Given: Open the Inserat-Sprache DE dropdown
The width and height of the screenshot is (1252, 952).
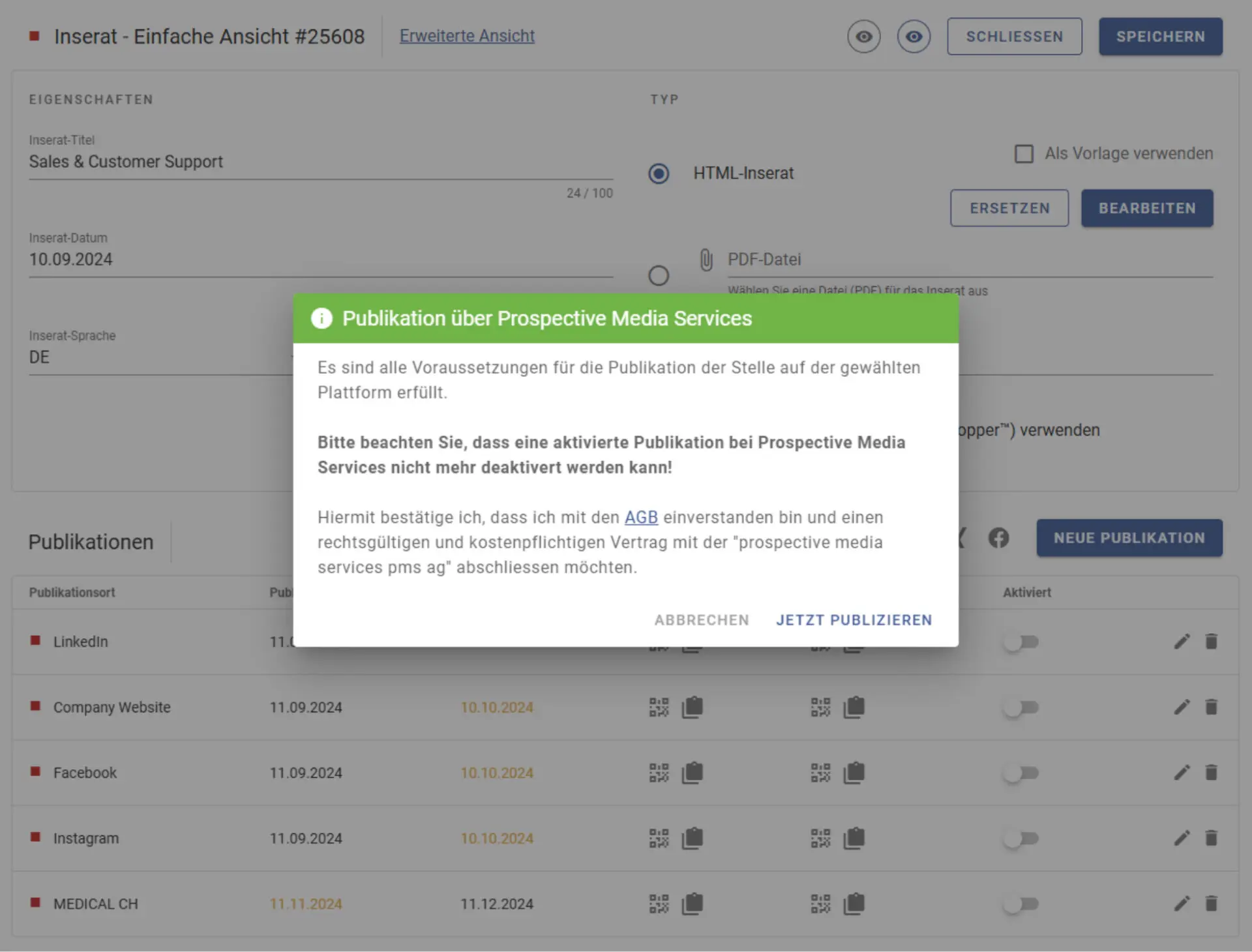Looking at the screenshot, I should coord(160,357).
